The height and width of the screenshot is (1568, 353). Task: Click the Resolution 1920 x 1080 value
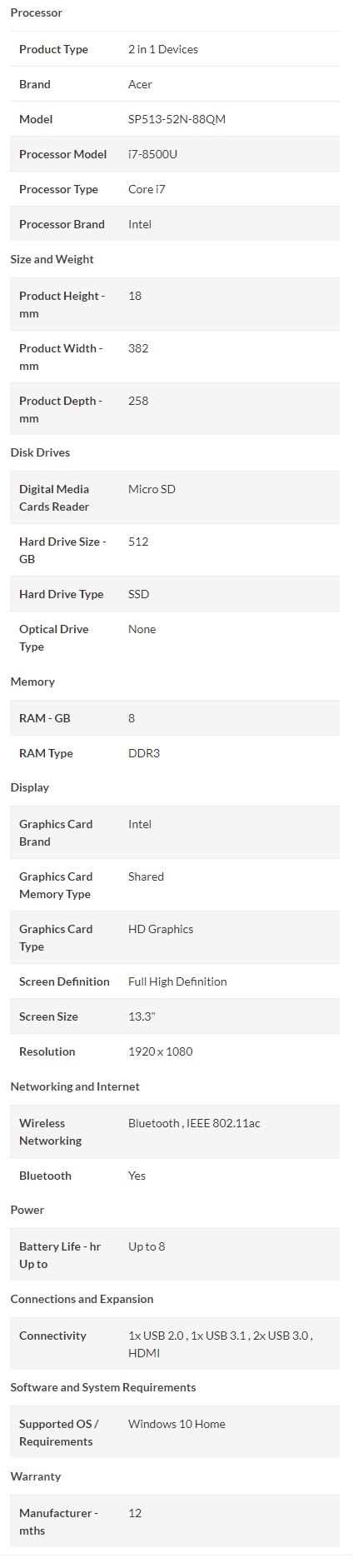(161, 1051)
